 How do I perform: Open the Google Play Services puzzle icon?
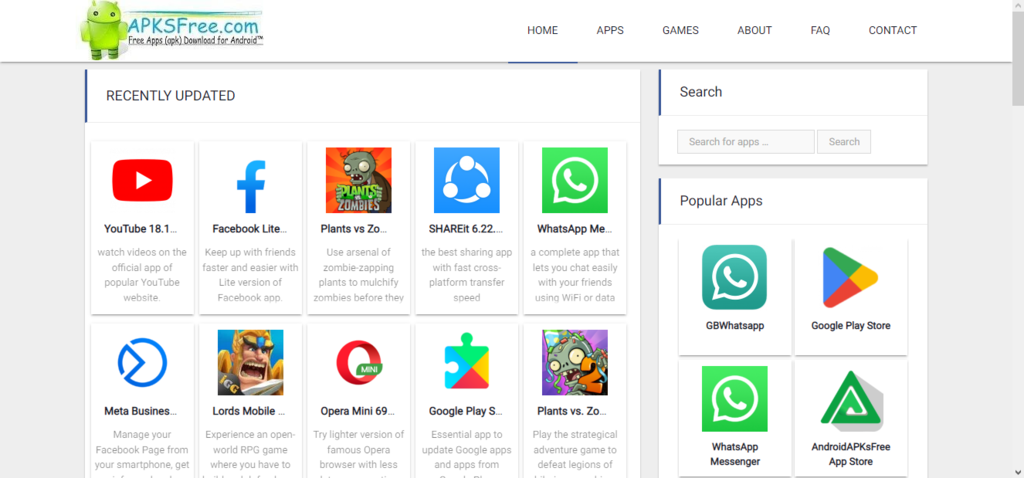click(467, 362)
